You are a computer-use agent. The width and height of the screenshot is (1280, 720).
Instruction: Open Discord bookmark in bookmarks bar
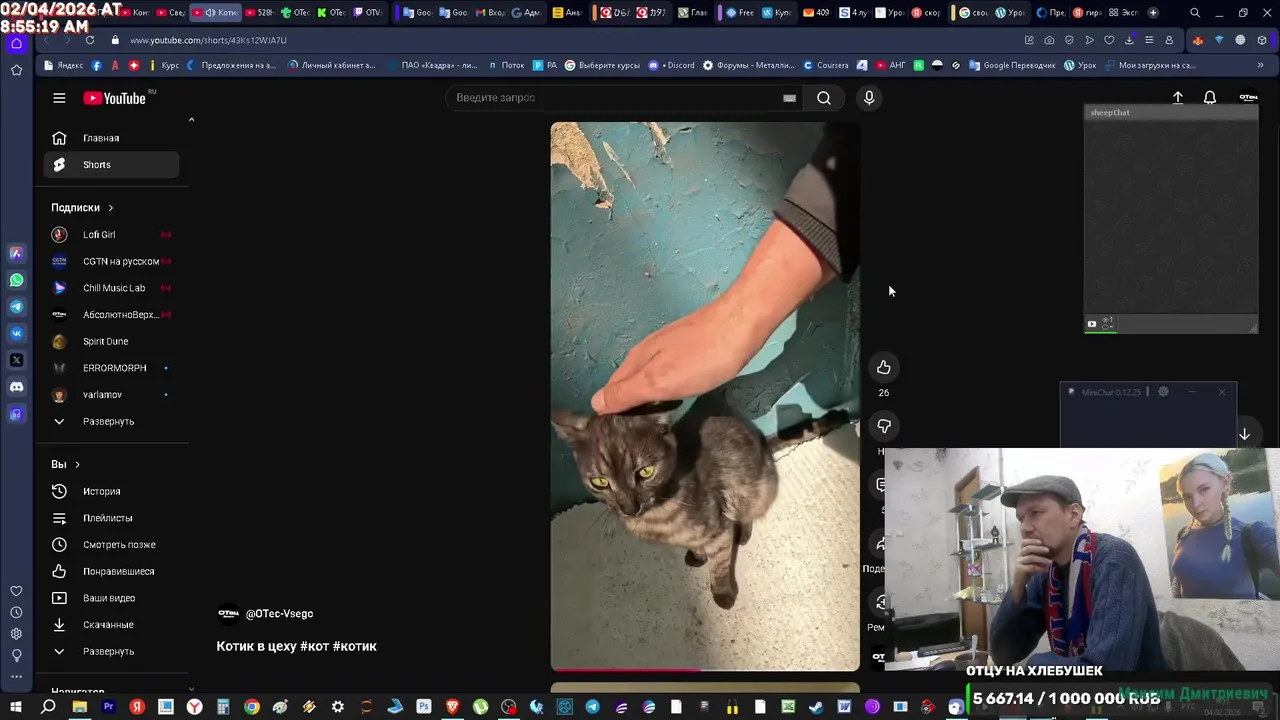pyautogui.click(x=672, y=65)
